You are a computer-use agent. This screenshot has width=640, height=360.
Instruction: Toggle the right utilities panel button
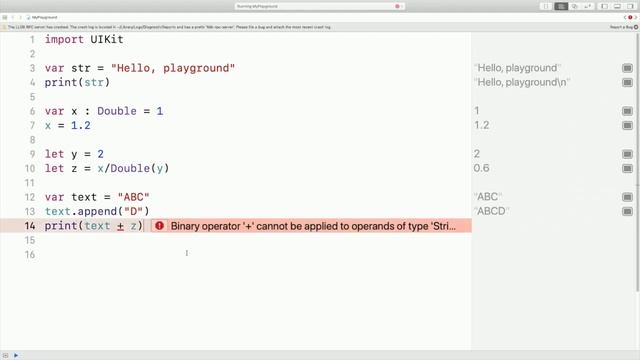pos(630,6)
